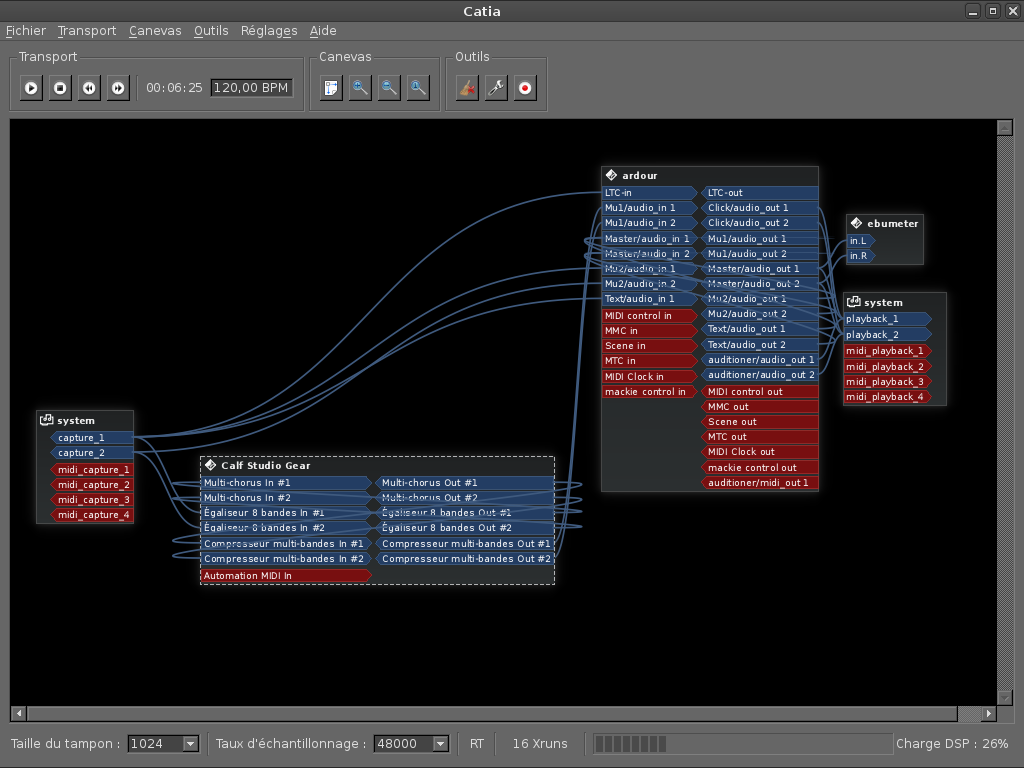Click the vertical scrollbar up arrow
Viewport: 1024px width, 768px height.
(x=1005, y=127)
